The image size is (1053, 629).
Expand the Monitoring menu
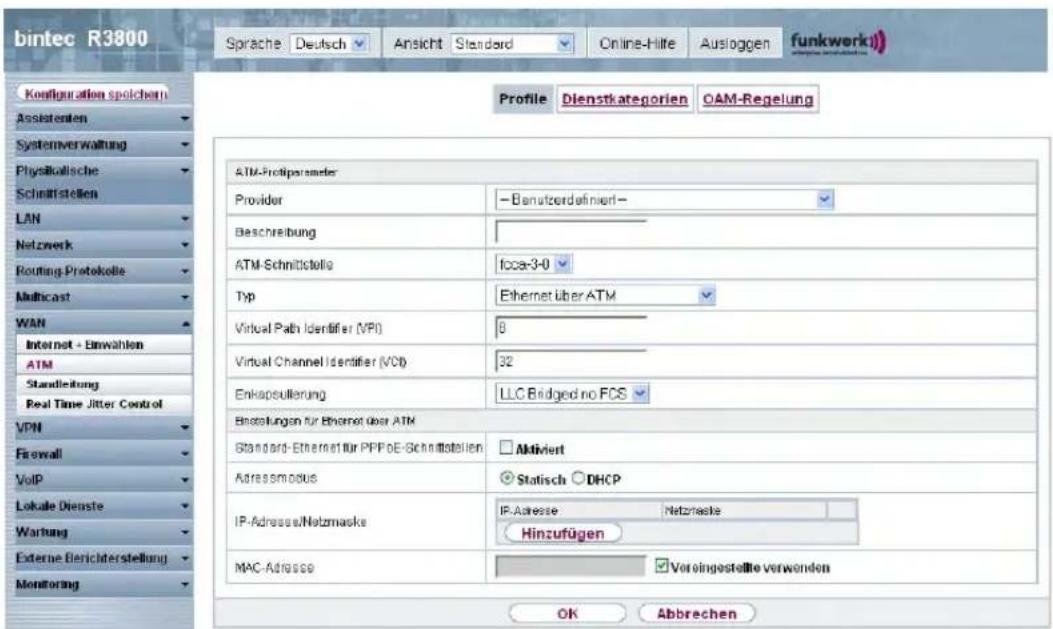point(99,585)
